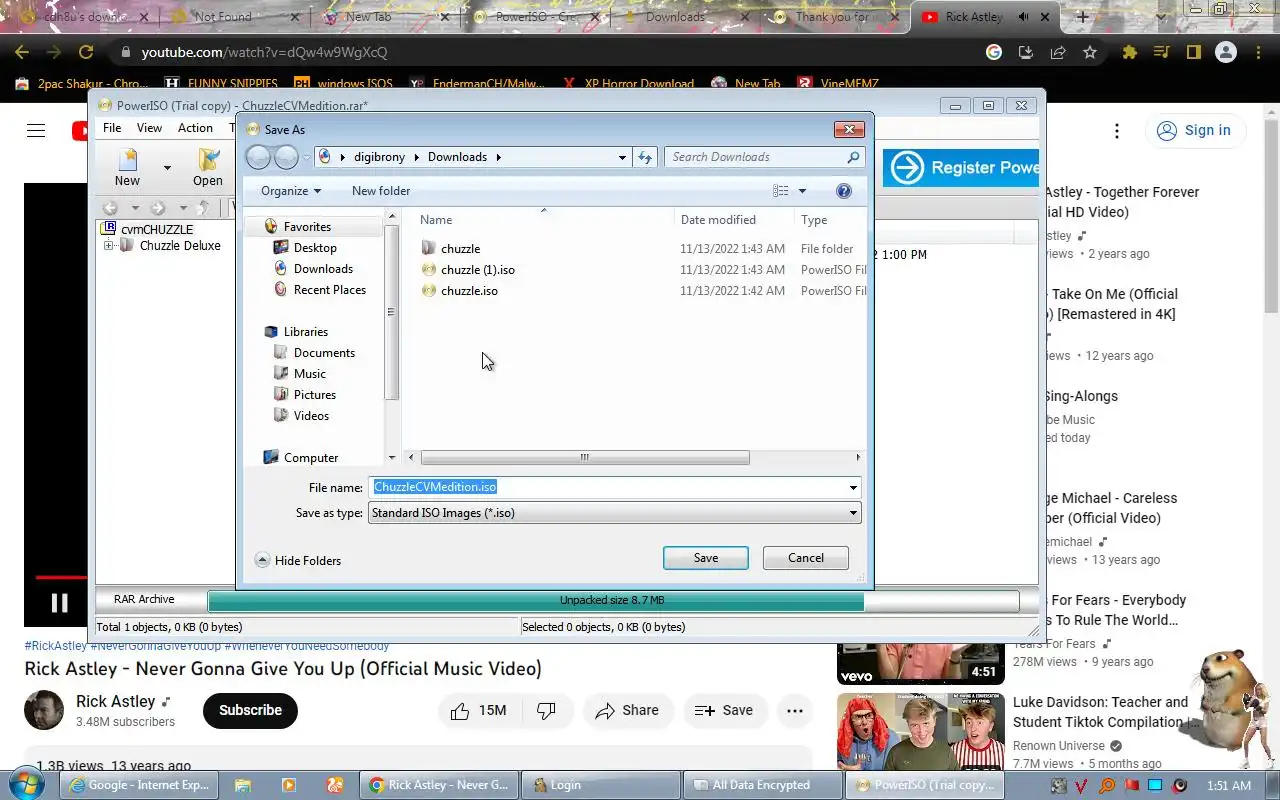1280x800 pixels.
Task: Click the refresh icon beside address bar
Action: [x=645, y=157]
